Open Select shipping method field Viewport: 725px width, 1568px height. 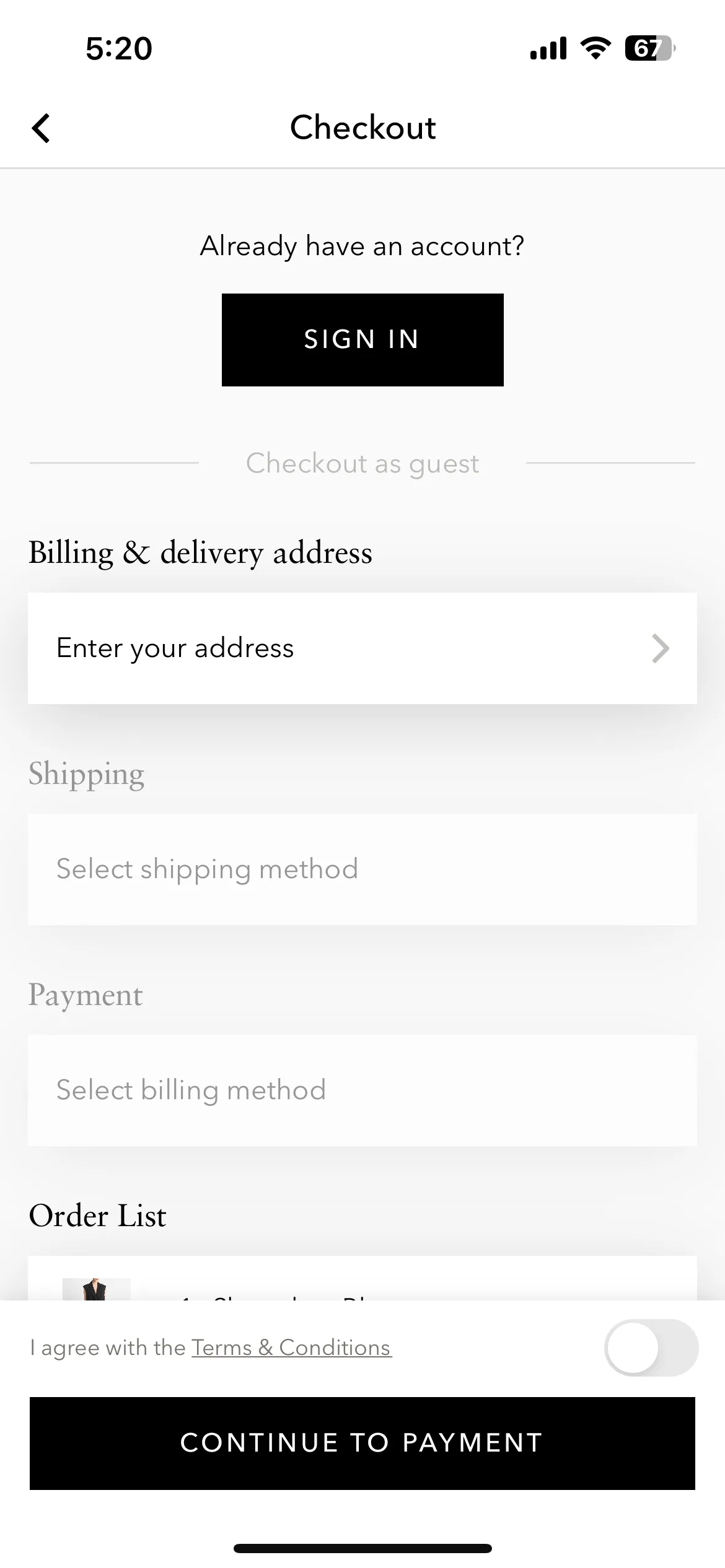click(362, 869)
